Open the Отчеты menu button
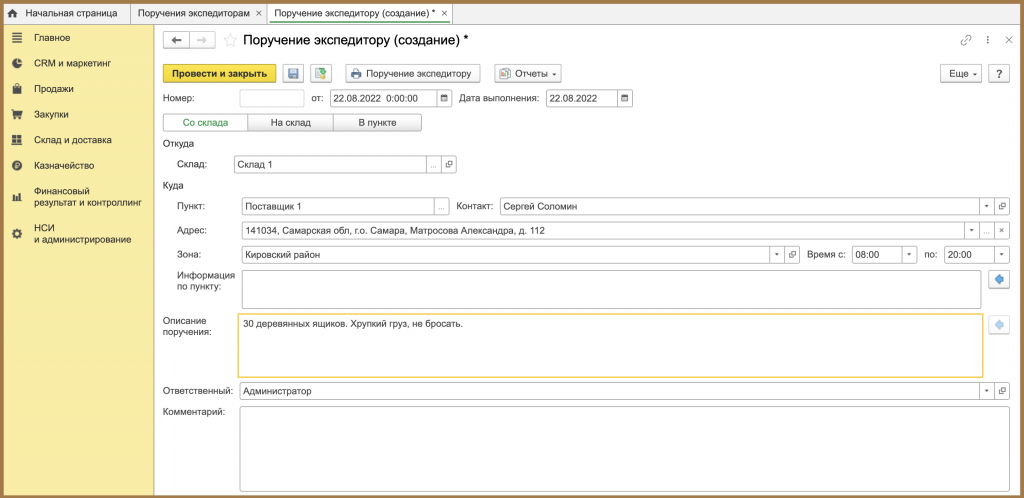The width and height of the screenshot is (1024, 498). [528, 74]
